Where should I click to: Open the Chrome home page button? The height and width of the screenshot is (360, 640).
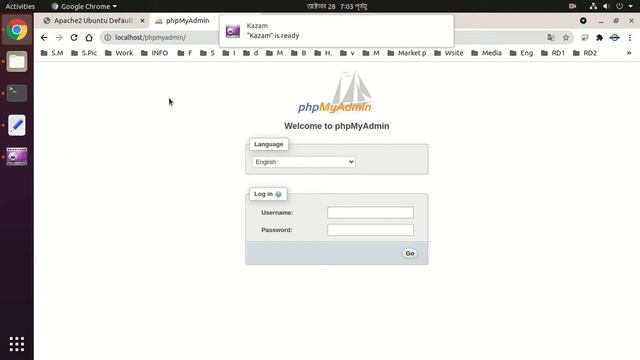click(x=89, y=38)
